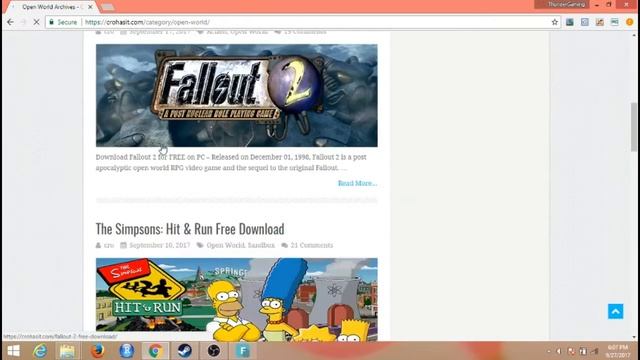Launch Firefox from the taskbar

(97, 351)
